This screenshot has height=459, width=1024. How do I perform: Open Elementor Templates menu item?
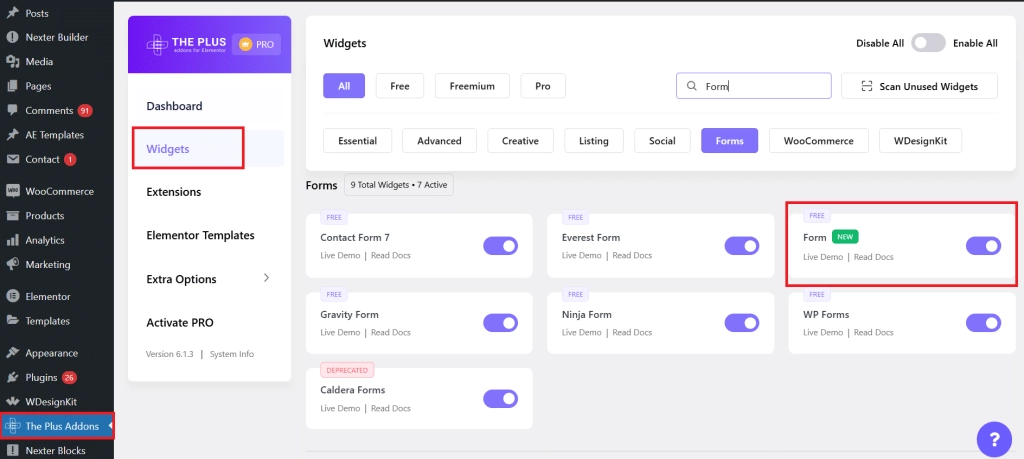point(200,235)
